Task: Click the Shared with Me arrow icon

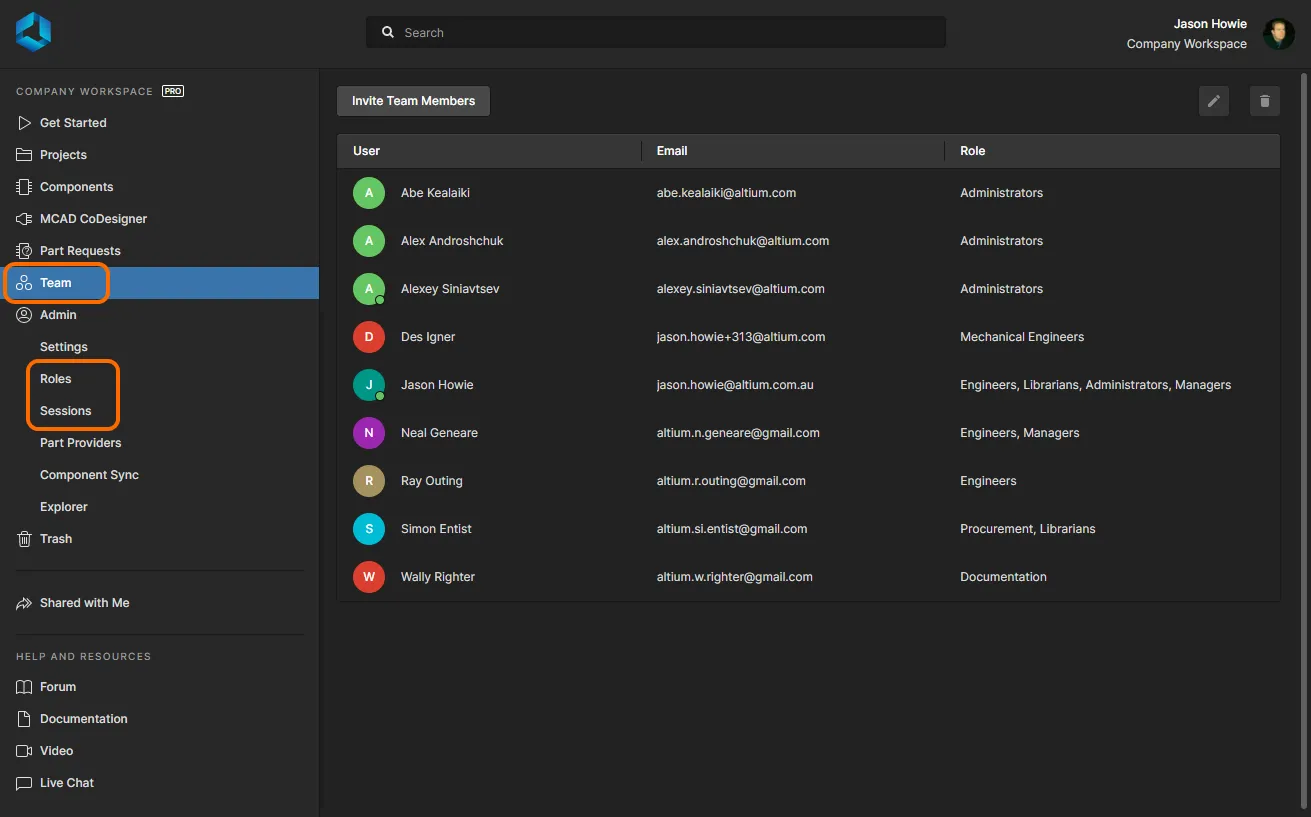Action: (x=24, y=603)
